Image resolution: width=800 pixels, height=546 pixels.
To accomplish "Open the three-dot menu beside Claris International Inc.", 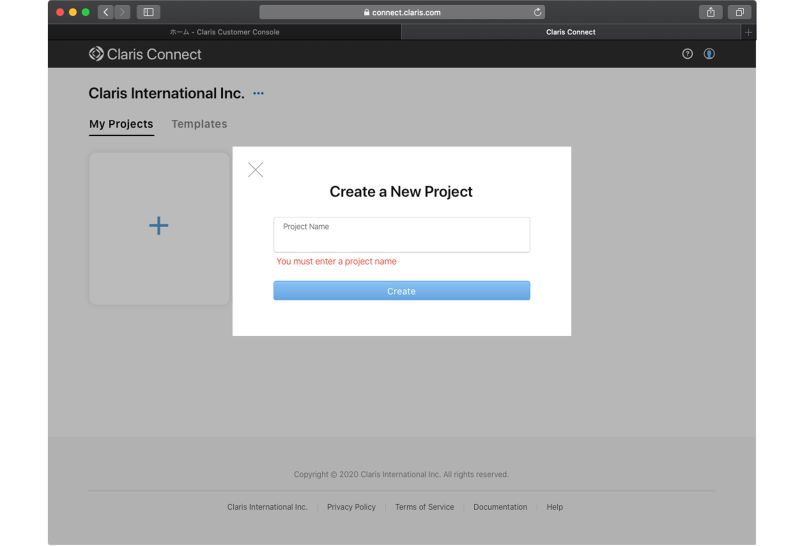I will [x=259, y=93].
